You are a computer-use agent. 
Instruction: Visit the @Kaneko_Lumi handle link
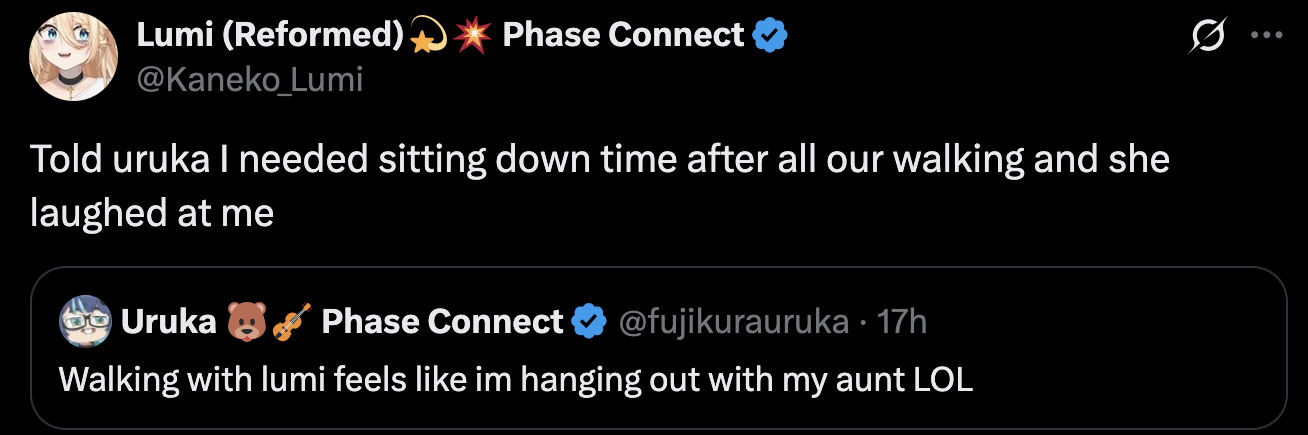pos(249,79)
